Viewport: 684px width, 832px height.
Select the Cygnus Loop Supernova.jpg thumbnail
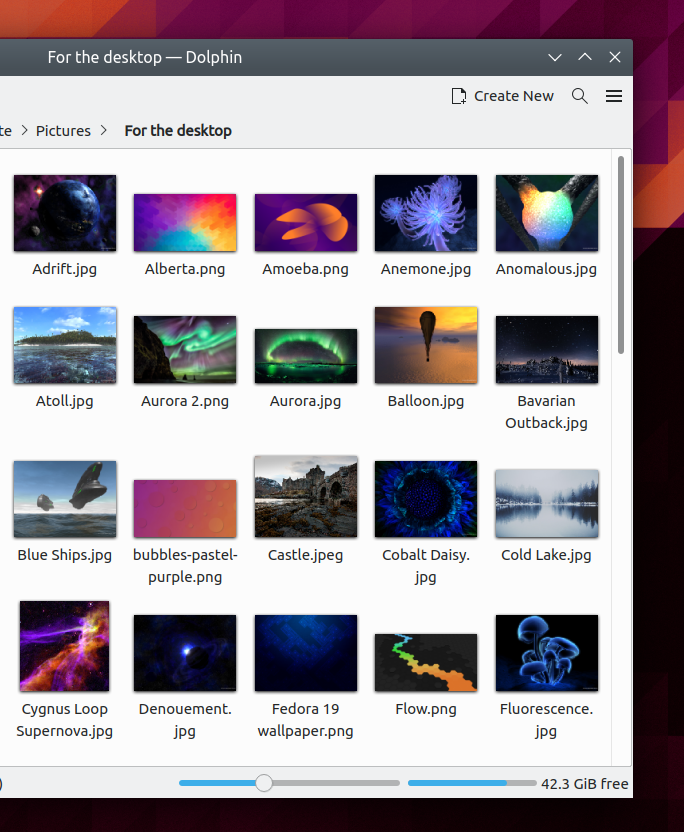coord(64,646)
